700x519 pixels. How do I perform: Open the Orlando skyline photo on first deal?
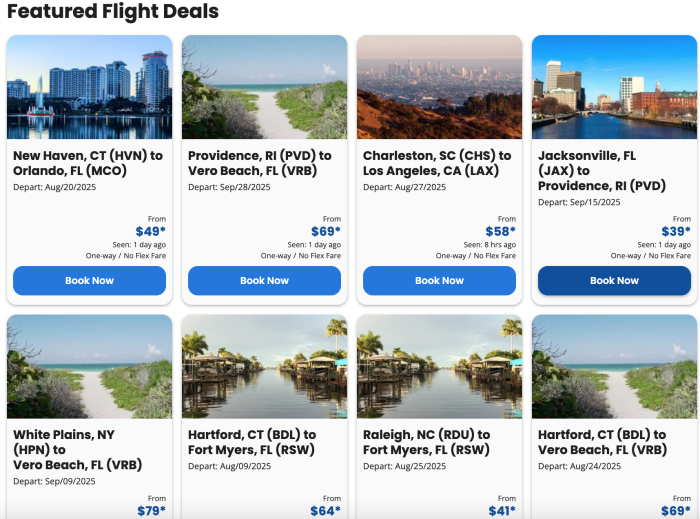click(89, 88)
